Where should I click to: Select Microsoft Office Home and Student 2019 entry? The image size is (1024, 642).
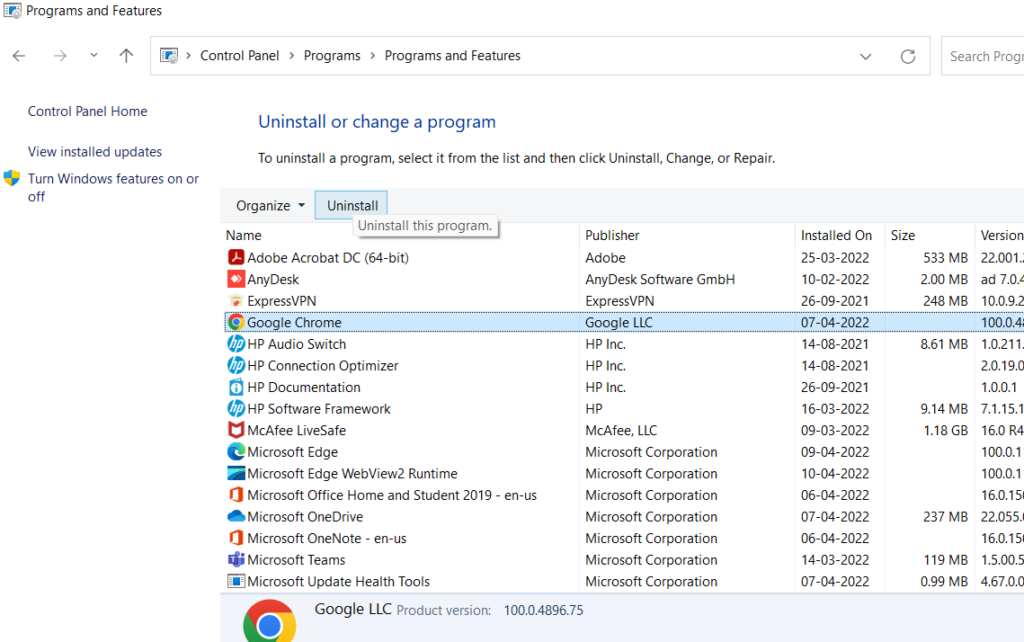pyautogui.click(x=392, y=494)
